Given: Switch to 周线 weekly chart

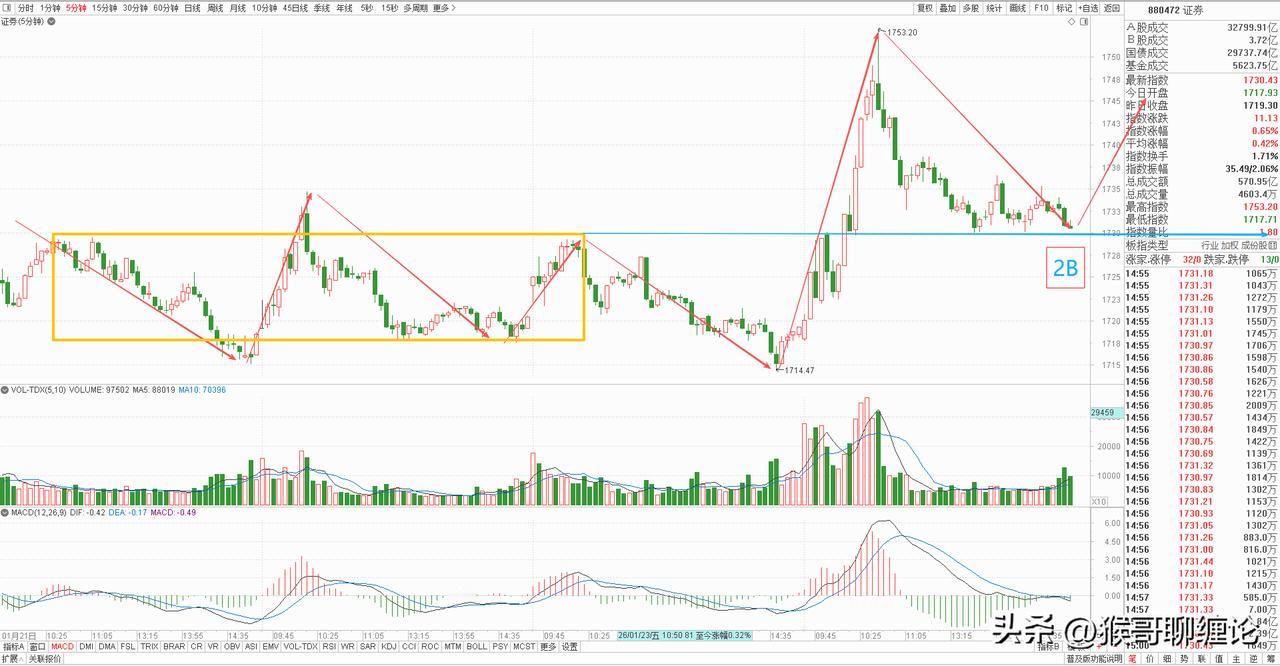Looking at the screenshot, I should 215,8.
